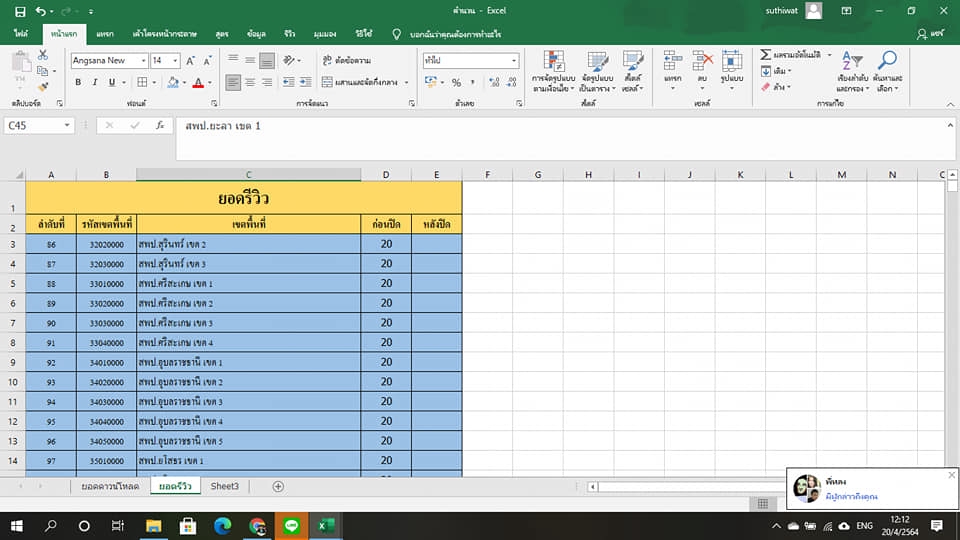This screenshot has width=960, height=540.
Task: Expand the Name Box dropdown next to C45
Action: 68,126
